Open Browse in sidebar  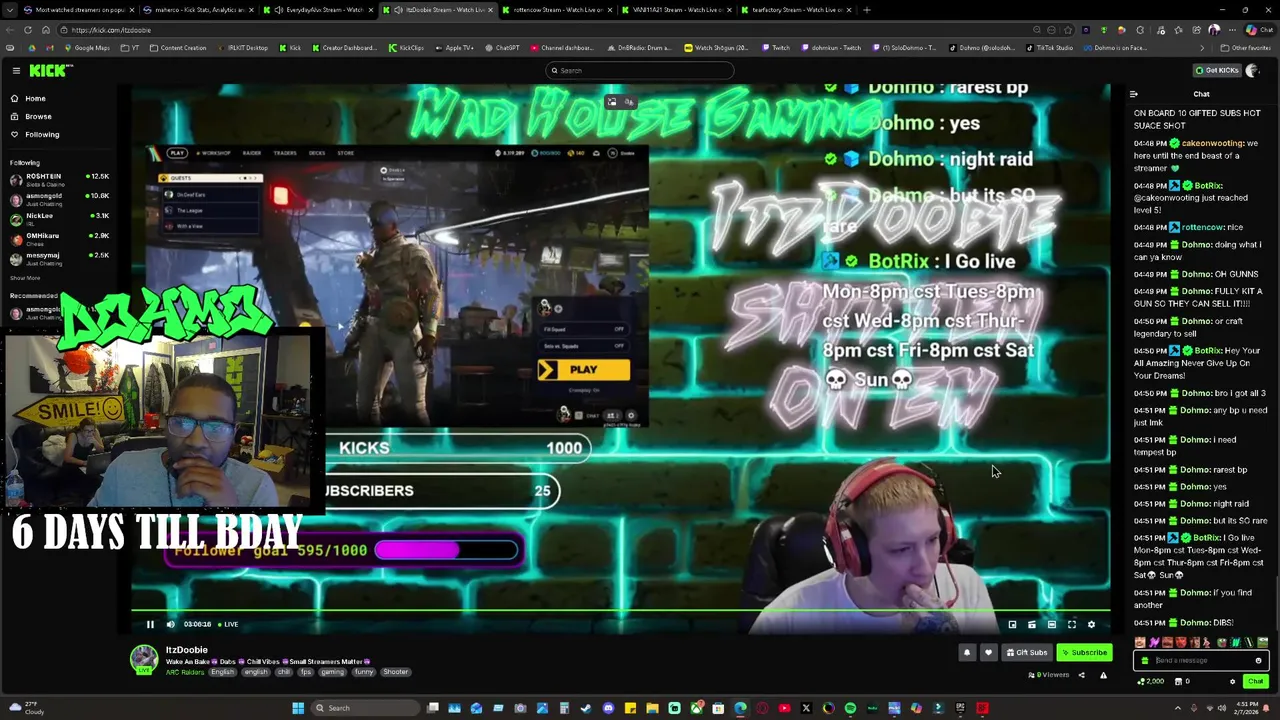(38, 116)
